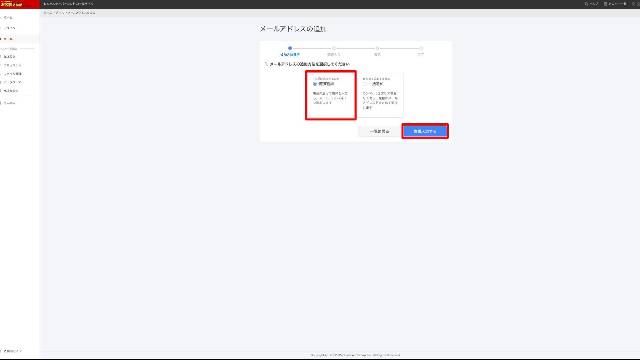Click the breadcrumb path below the top header
Screen dimensions: 640x360
click(69, 13)
